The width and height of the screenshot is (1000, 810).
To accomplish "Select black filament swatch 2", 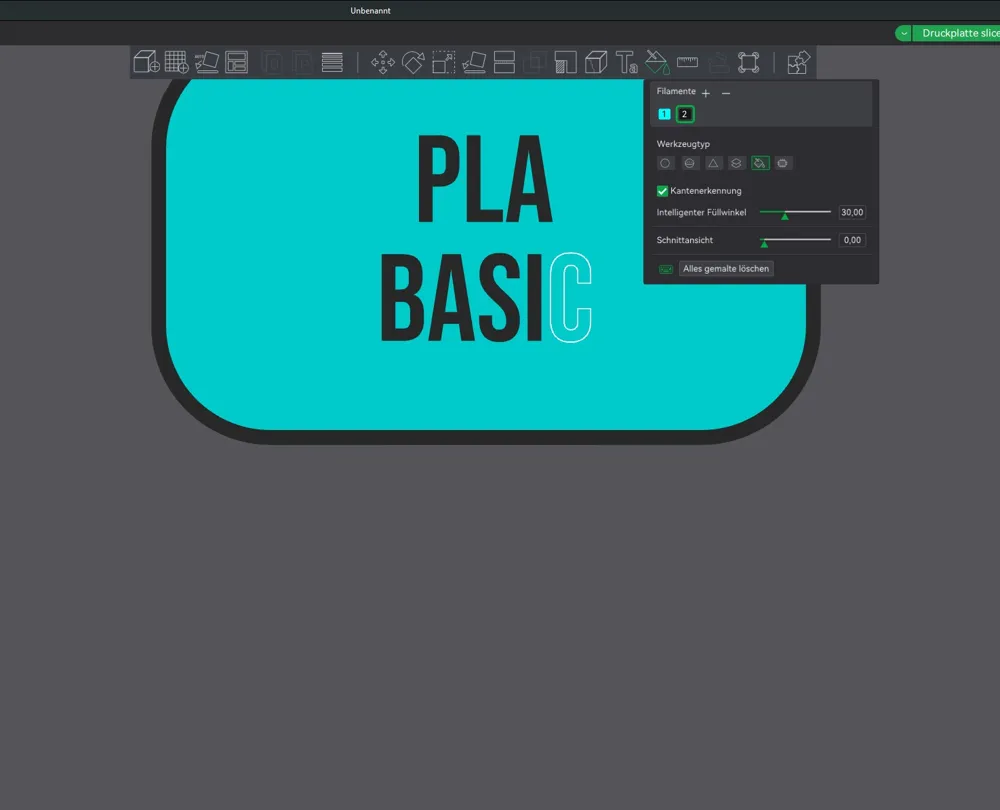I will tap(685, 114).
